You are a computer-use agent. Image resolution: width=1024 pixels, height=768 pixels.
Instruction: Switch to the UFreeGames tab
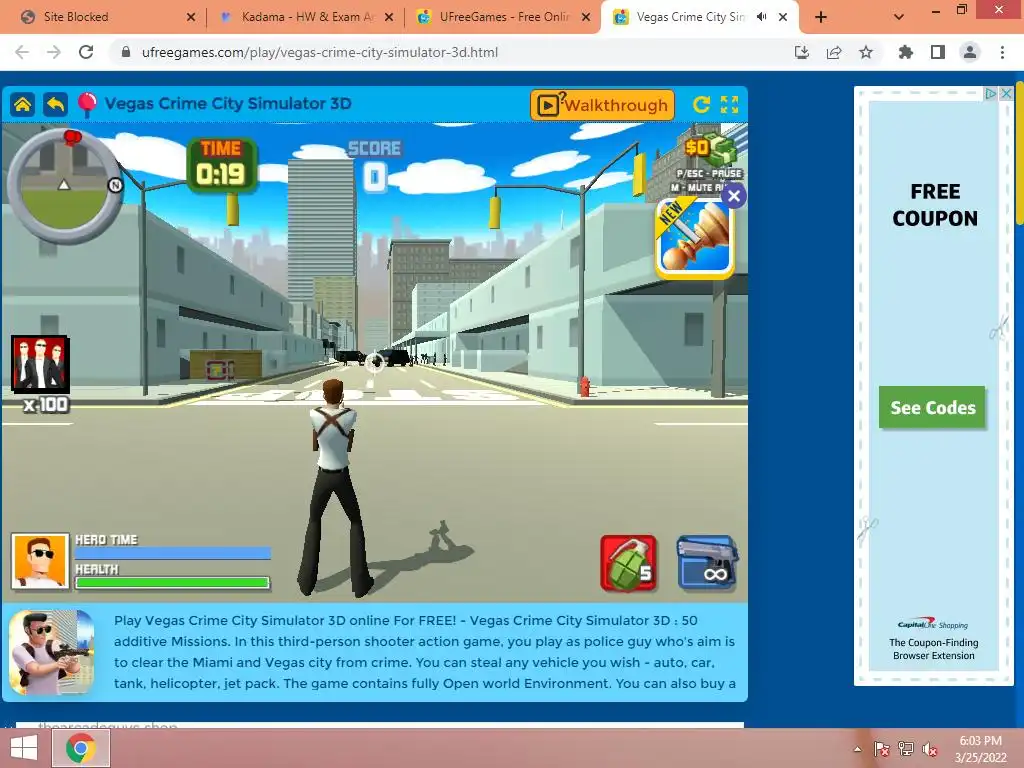(504, 17)
